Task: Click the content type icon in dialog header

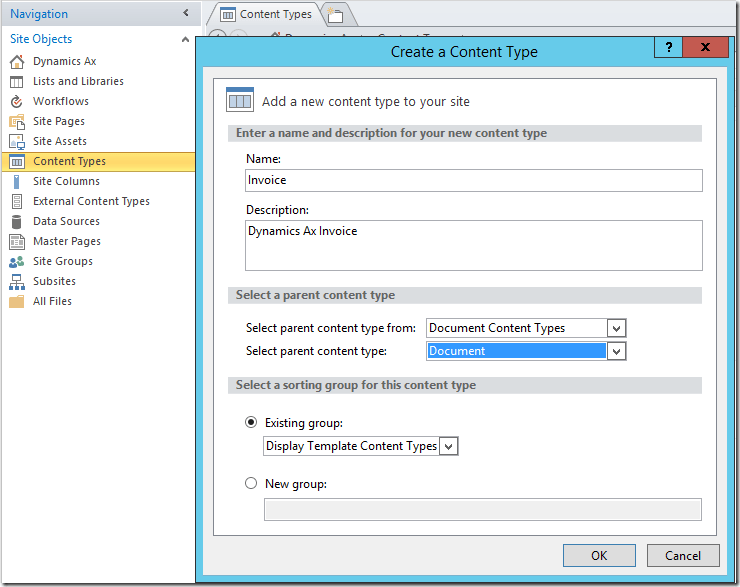Action: (240, 100)
